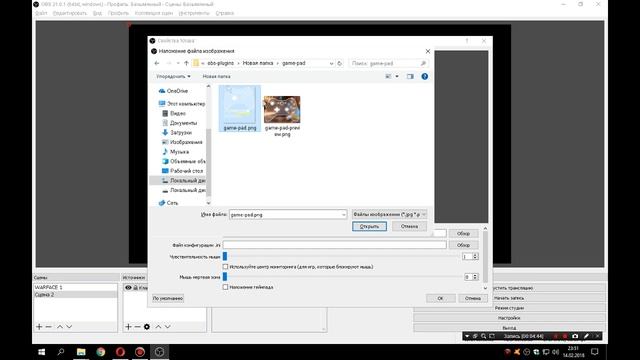
Task: Open Настройки in OBS controls
Action: [509, 318]
